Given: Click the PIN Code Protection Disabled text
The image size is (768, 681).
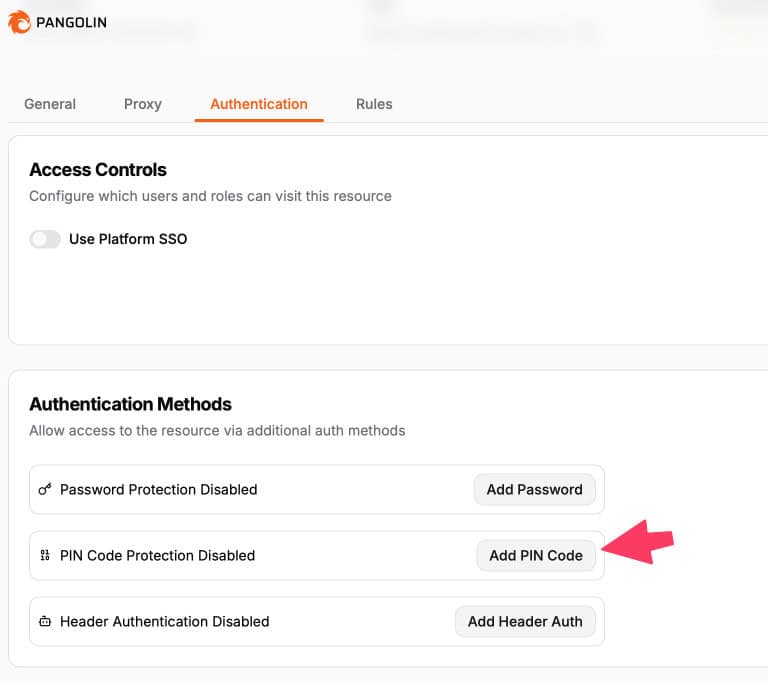Looking at the screenshot, I should point(157,555).
